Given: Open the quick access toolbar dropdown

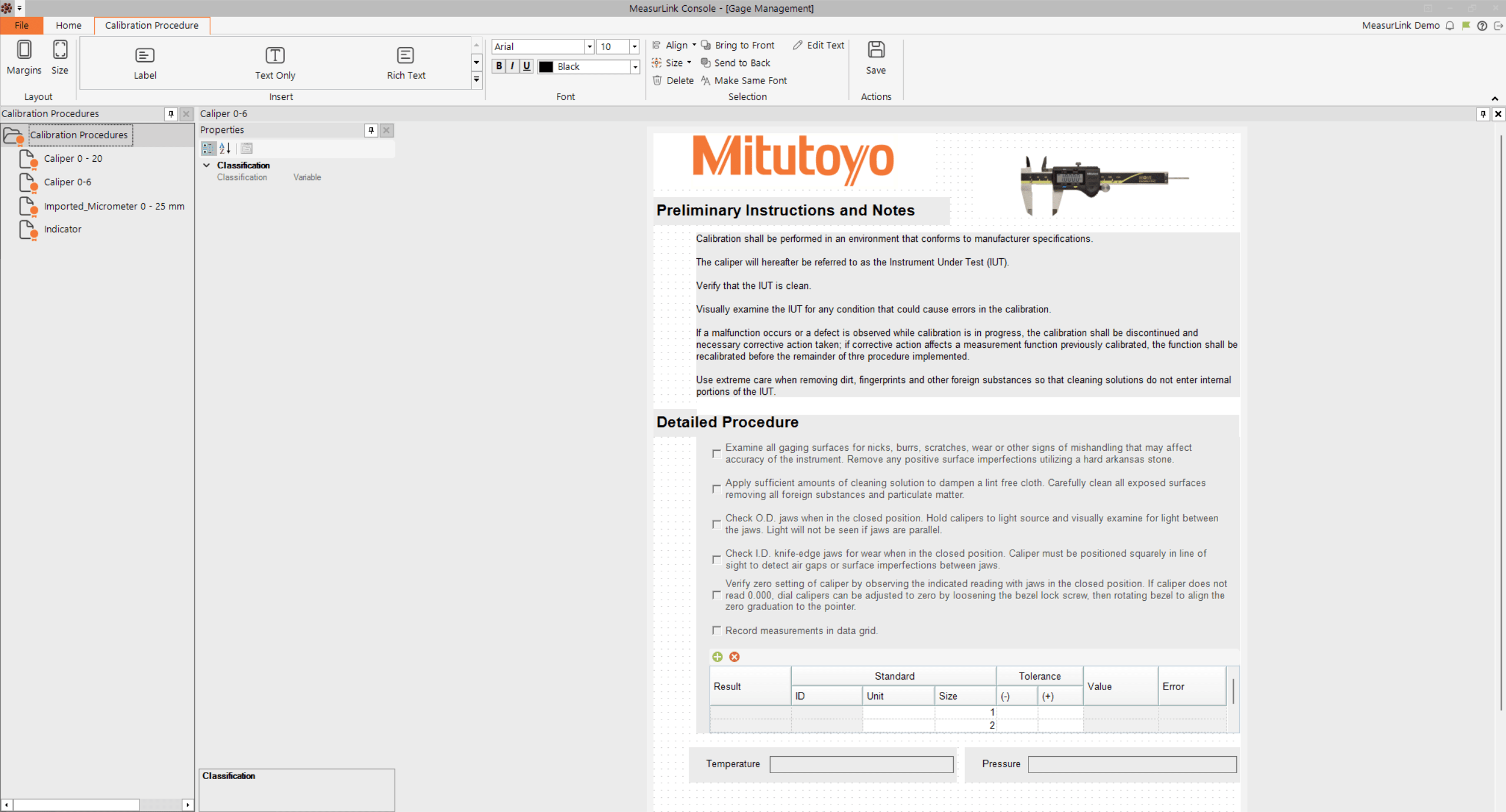Looking at the screenshot, I should (x=19, y=8).
